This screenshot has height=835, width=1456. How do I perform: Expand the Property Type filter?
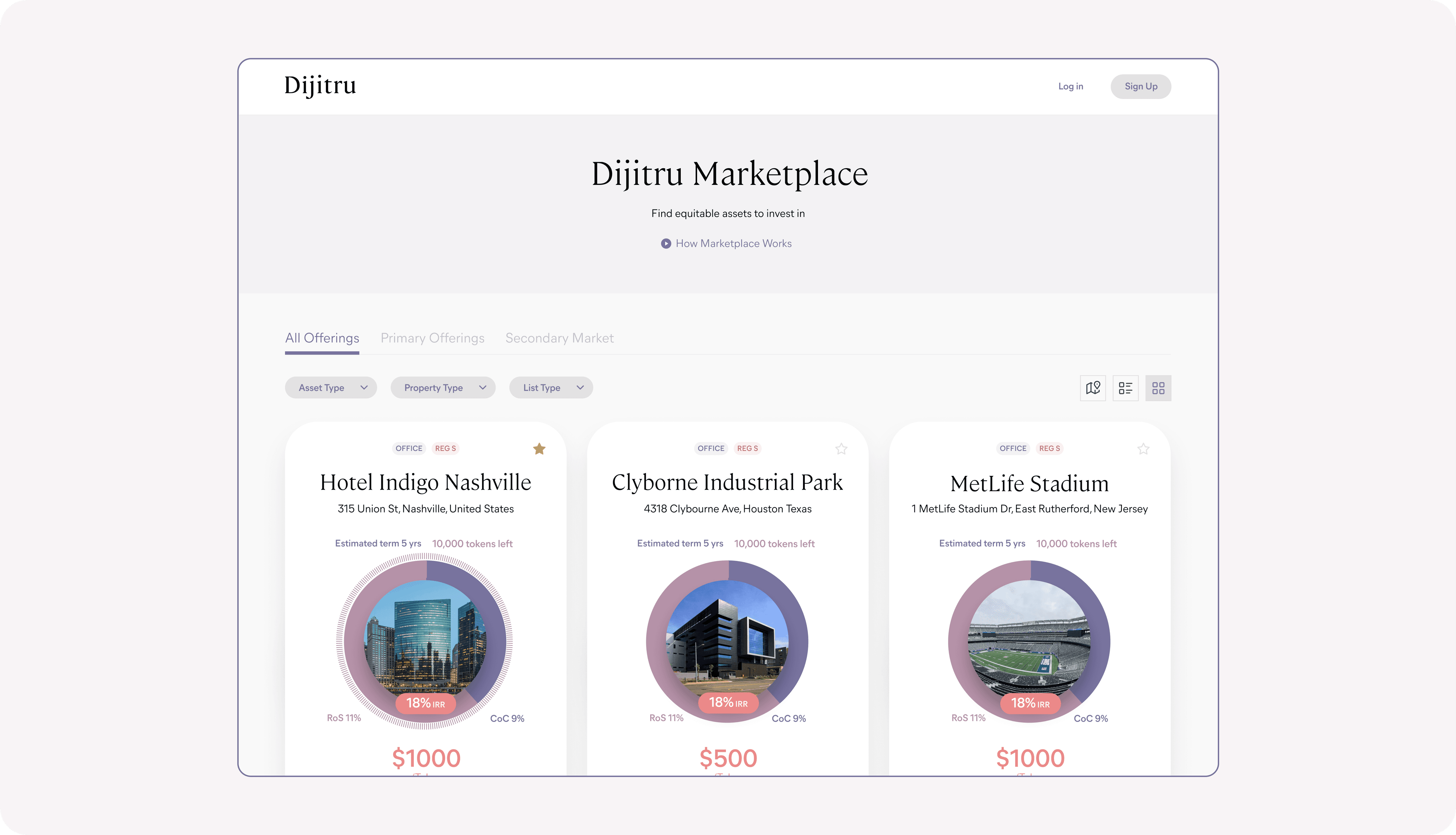click(443, 388)
